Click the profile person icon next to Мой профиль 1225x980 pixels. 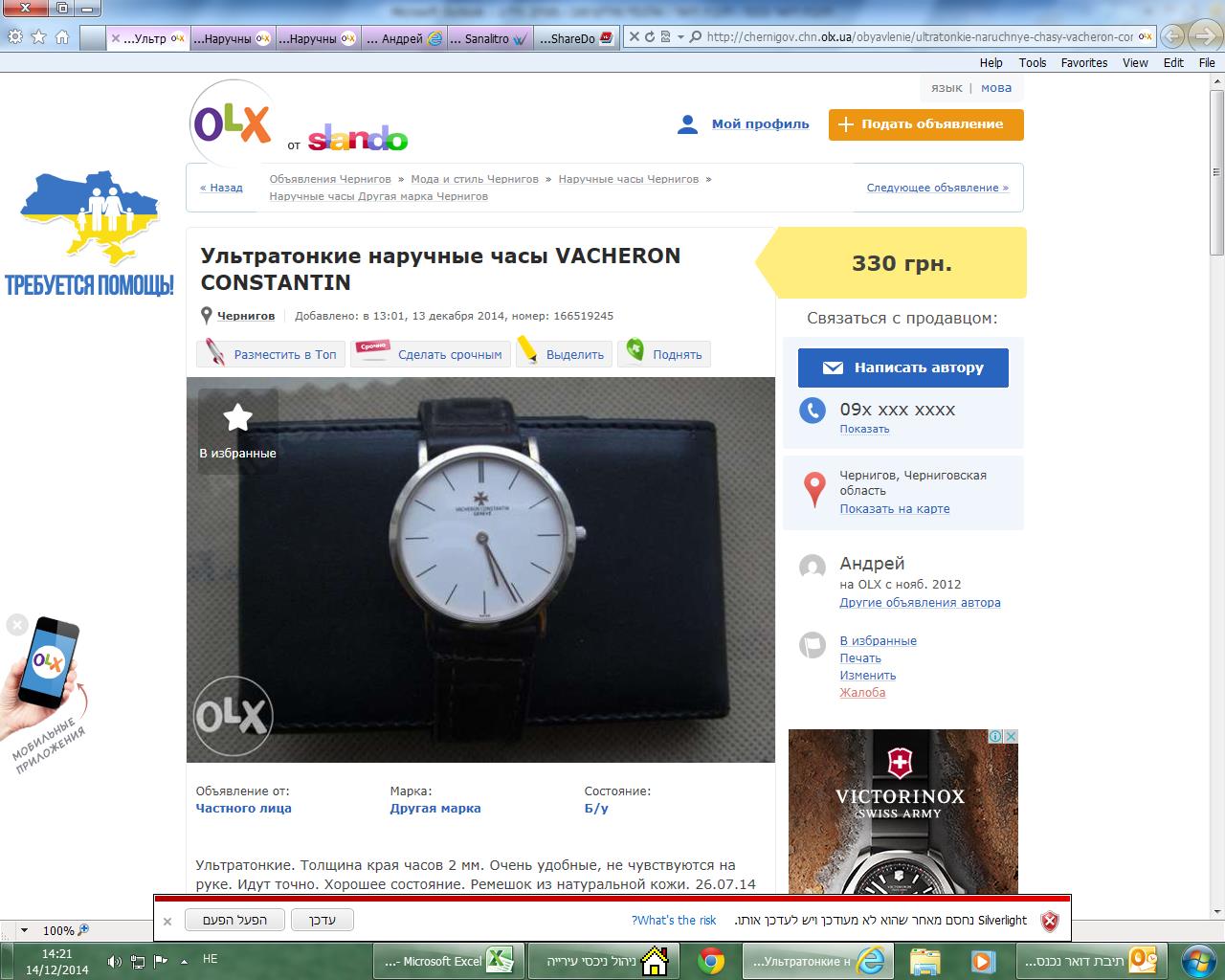click(x=687, y=124)
